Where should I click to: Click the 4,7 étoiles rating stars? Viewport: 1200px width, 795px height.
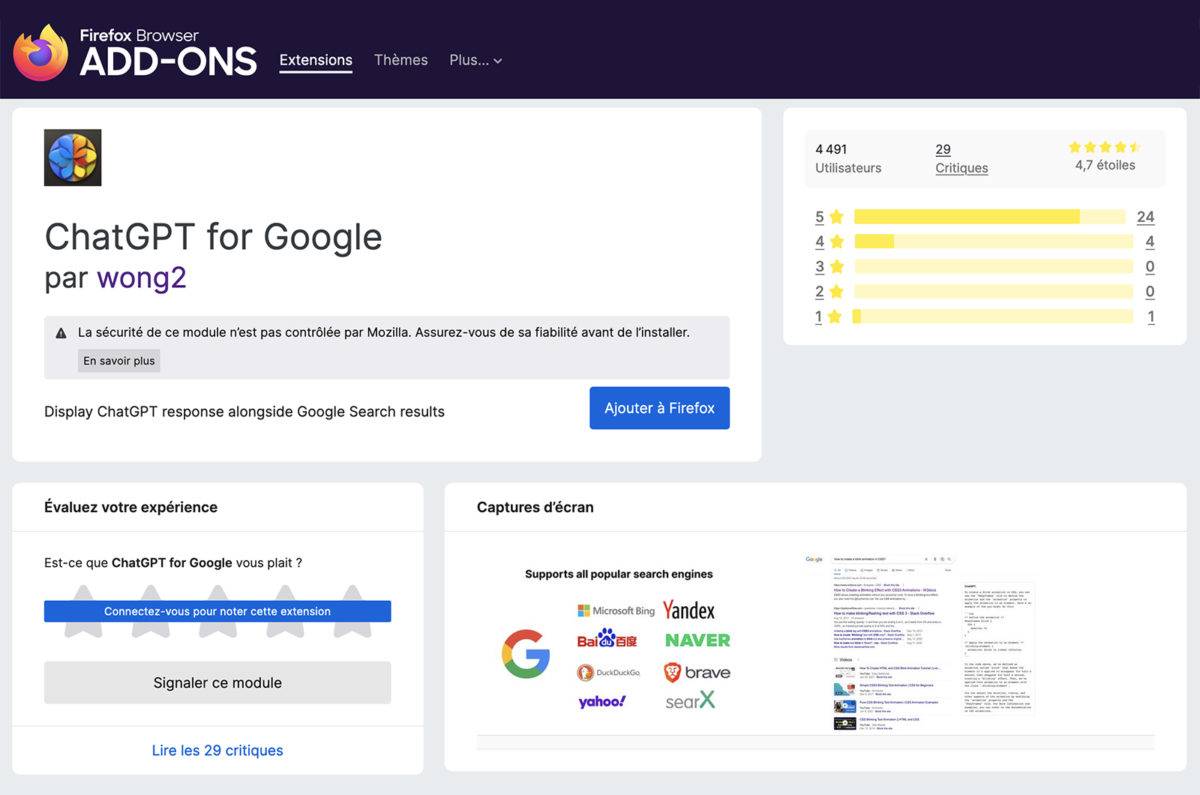[1105, 147]
